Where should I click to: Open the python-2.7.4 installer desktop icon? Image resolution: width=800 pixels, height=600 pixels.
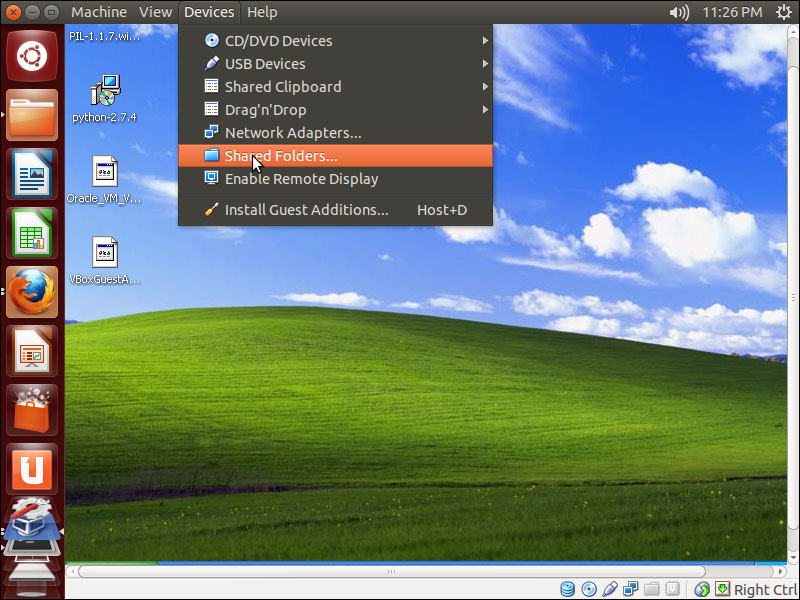tap(105, 99)
